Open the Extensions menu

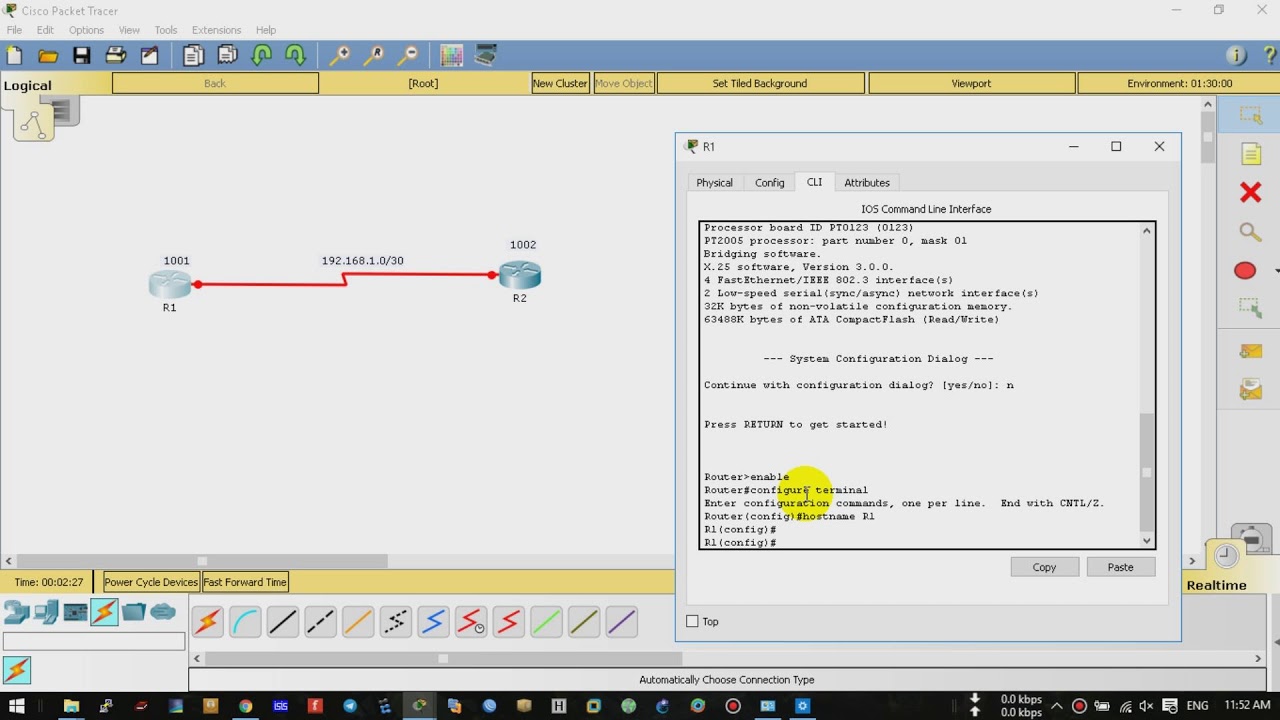tap(216, 30)
